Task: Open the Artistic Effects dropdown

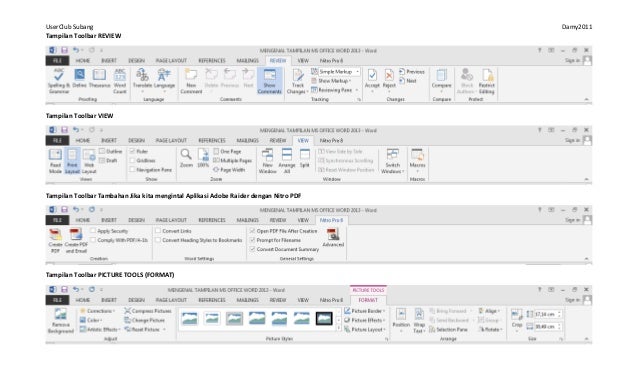Action: [100, 329]
